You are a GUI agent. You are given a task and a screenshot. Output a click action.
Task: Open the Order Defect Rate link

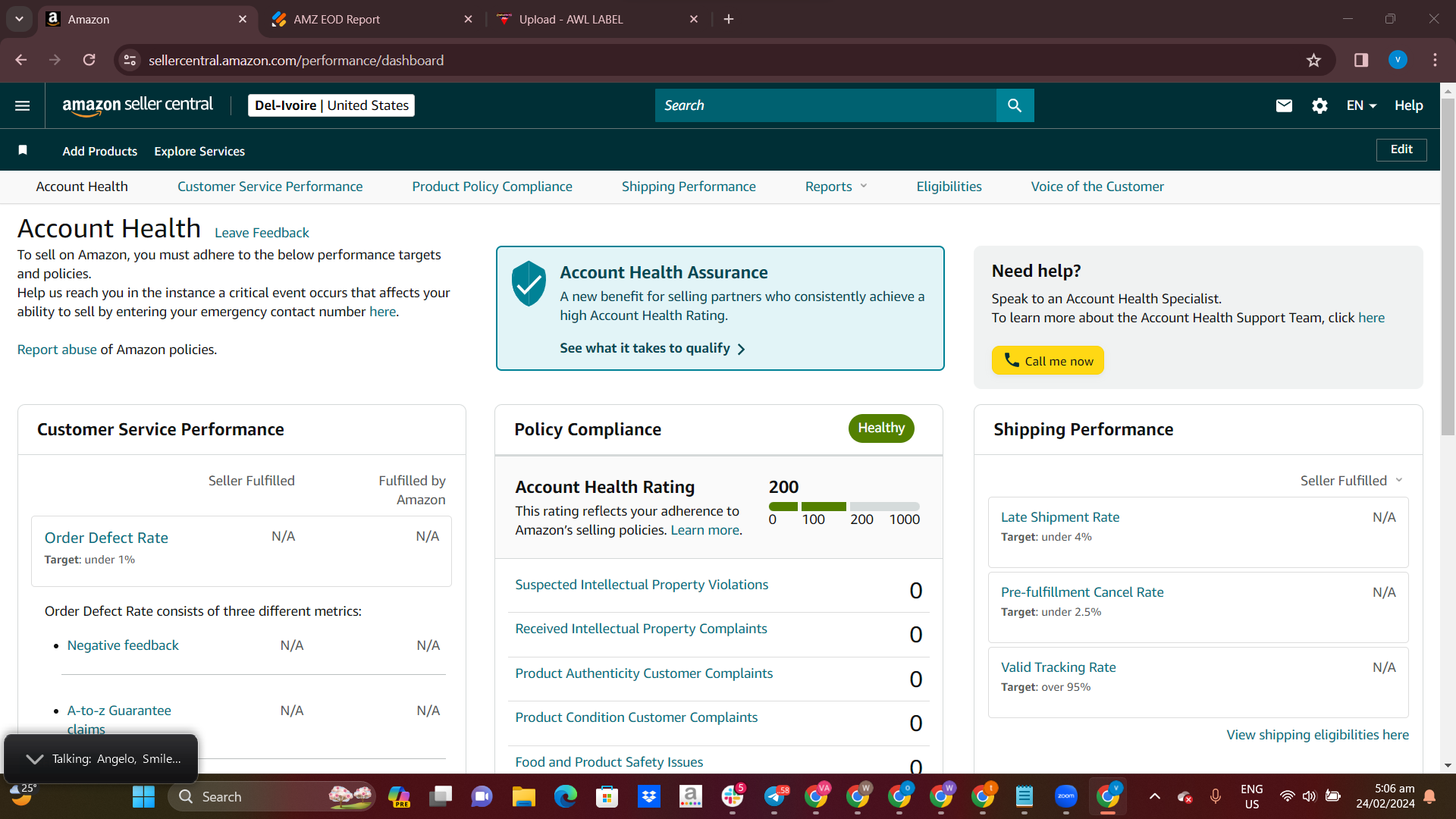tap(106, 538)
